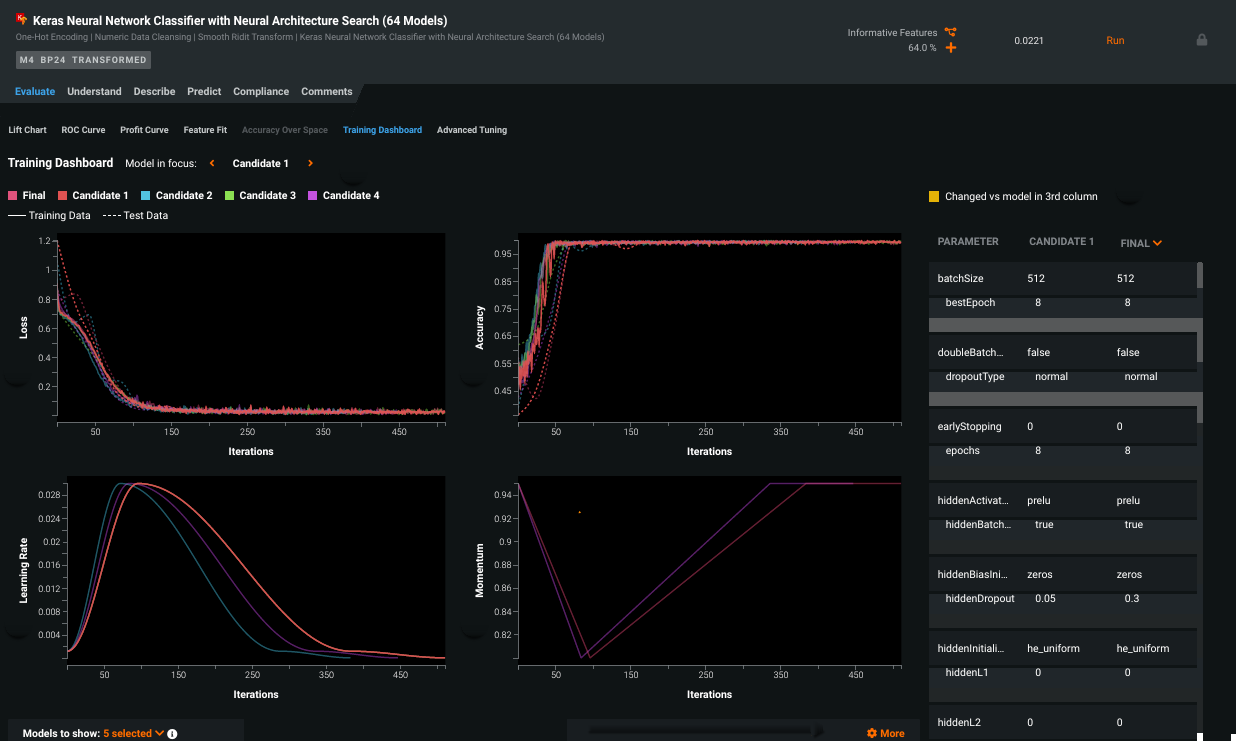Open the Advanced Tuning sub-tab
This screenshot has width=1236, height=741.
point(471,130)
